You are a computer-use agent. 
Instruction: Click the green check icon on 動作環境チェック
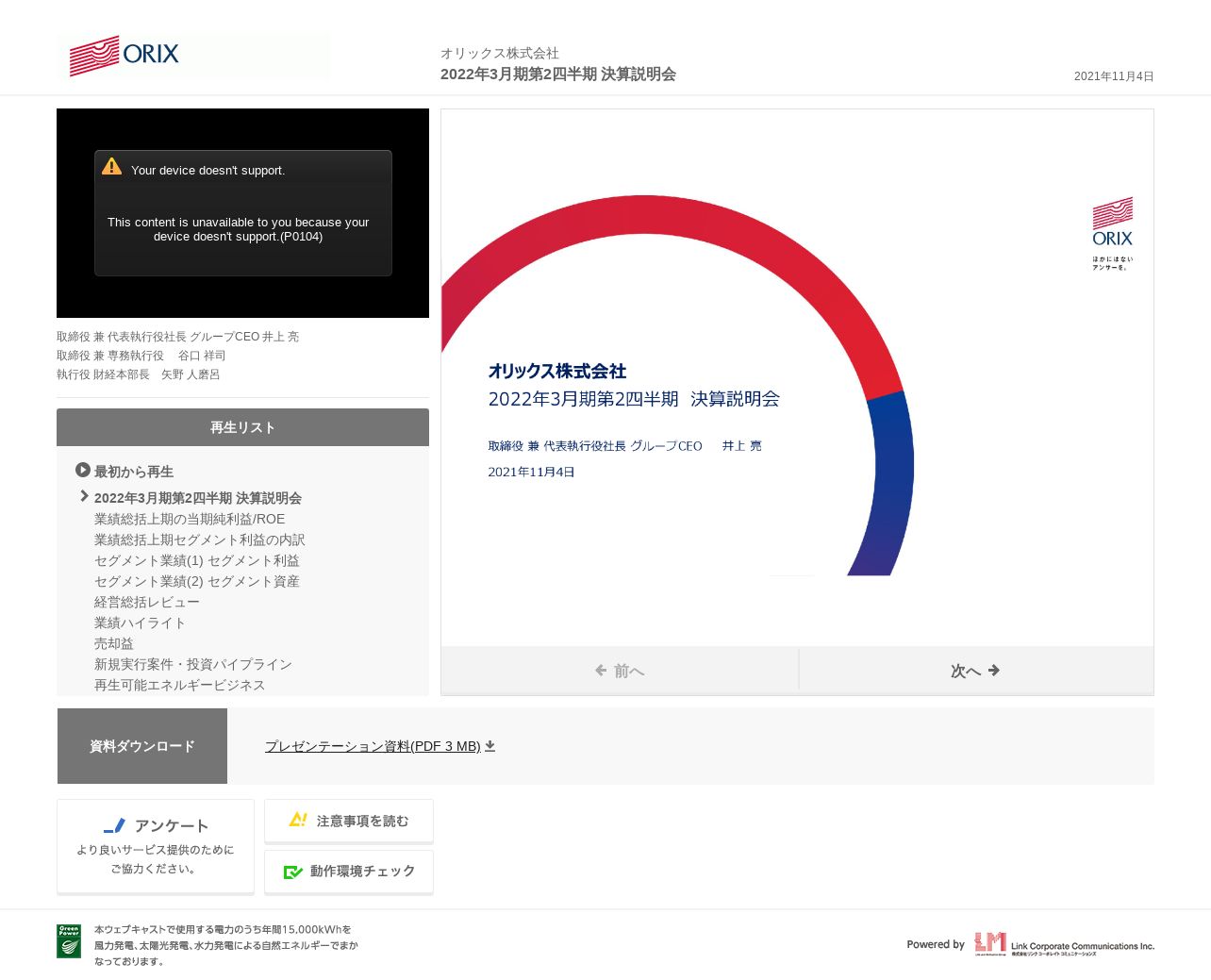tap(293, 872)
